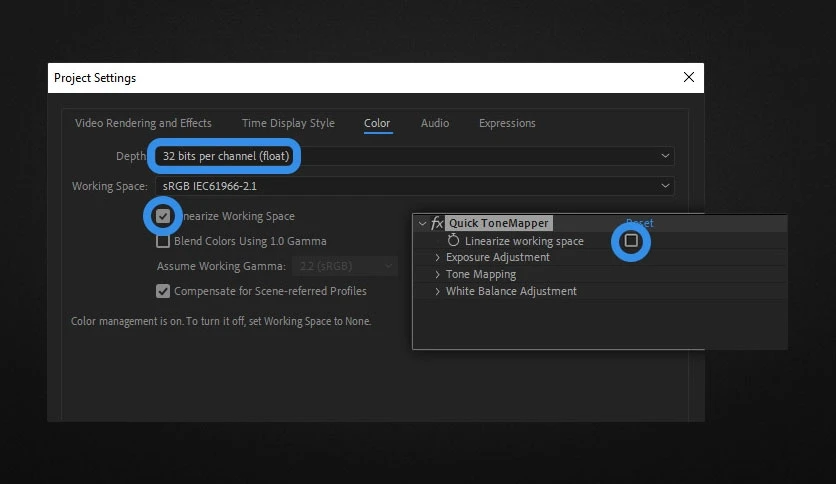Close the Project Settings dialog

[689, 77]
